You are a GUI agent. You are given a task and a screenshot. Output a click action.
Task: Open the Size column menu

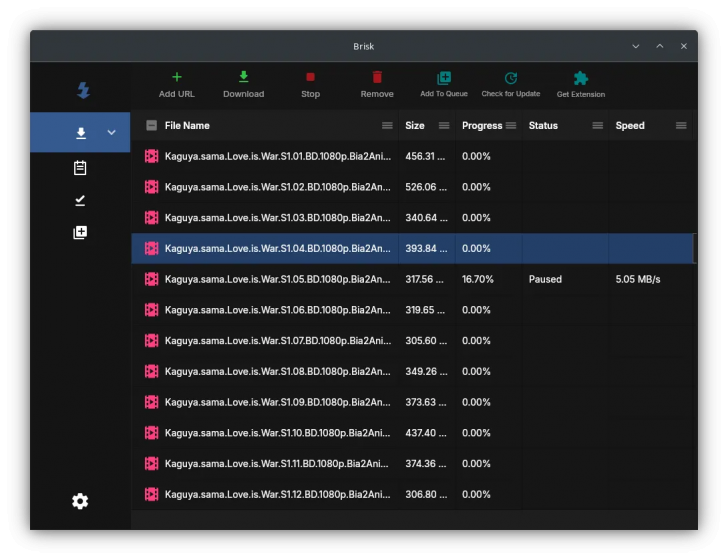(x=444, y=125)
